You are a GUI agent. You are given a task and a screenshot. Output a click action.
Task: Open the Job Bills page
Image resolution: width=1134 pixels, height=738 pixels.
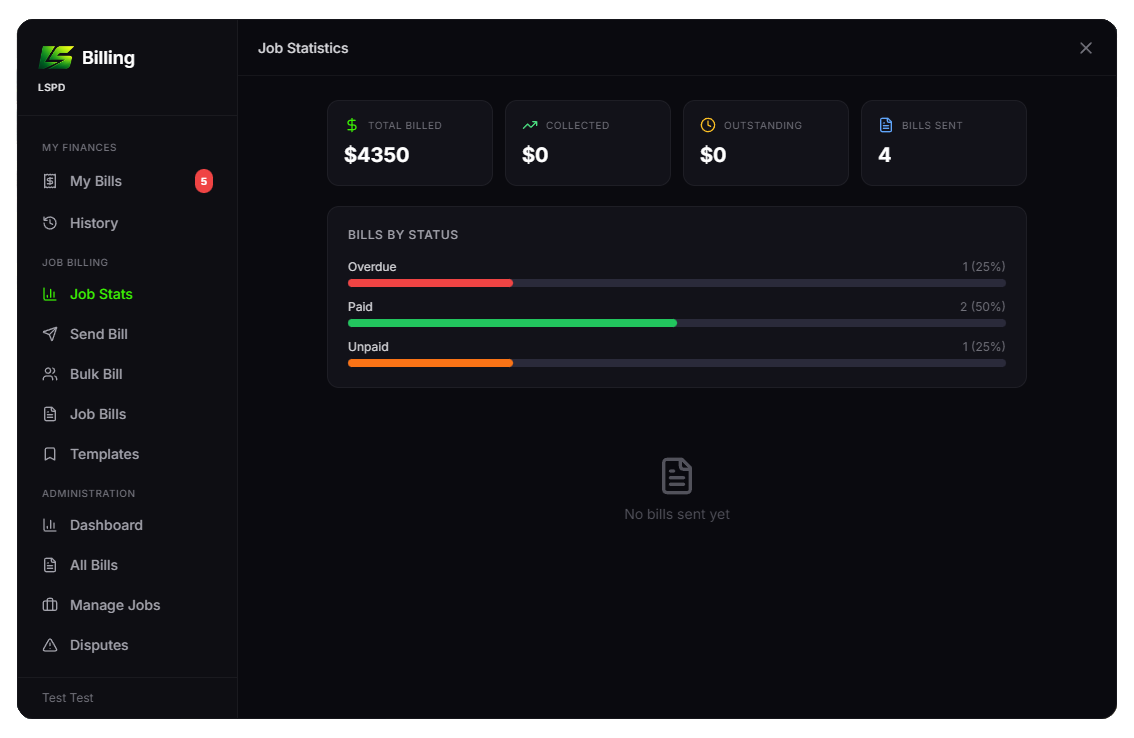(97, 414)
